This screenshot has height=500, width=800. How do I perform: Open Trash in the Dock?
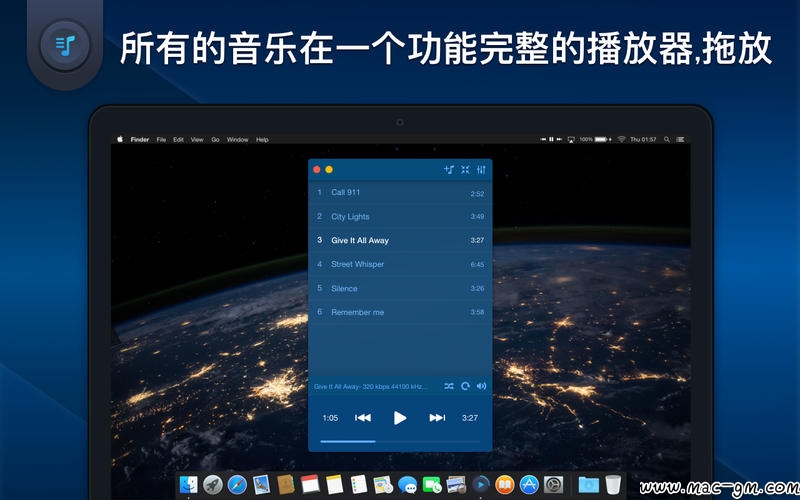(613, 484)
